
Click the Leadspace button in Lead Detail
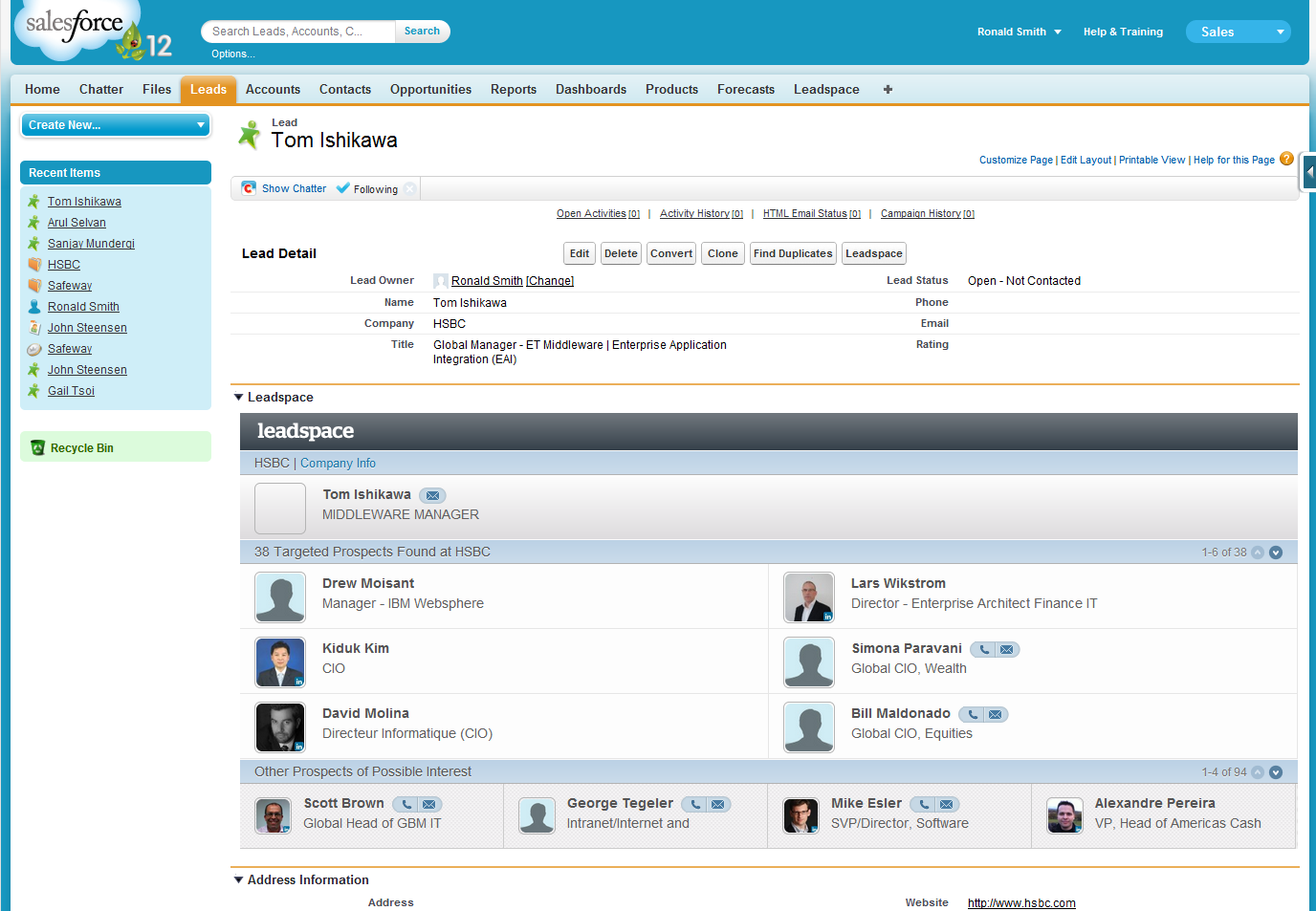(x=874, y=253)
